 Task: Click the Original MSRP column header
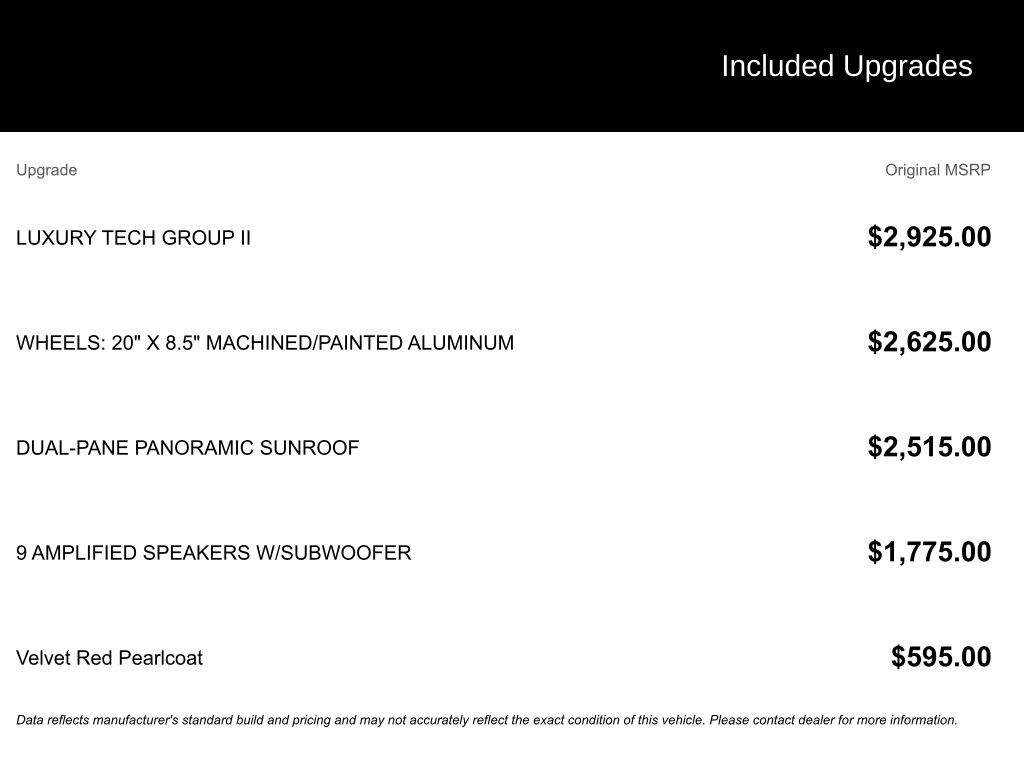(937, 170)
